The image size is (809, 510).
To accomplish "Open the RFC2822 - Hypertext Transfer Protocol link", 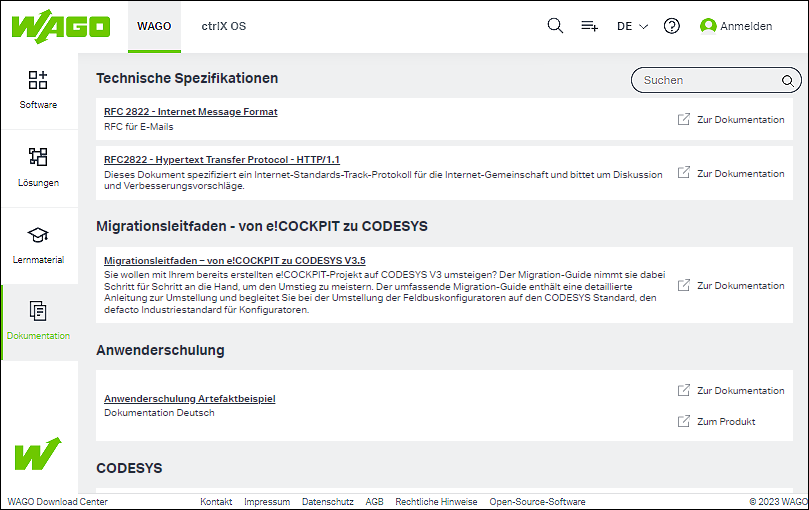I will [x=222, y=160].
